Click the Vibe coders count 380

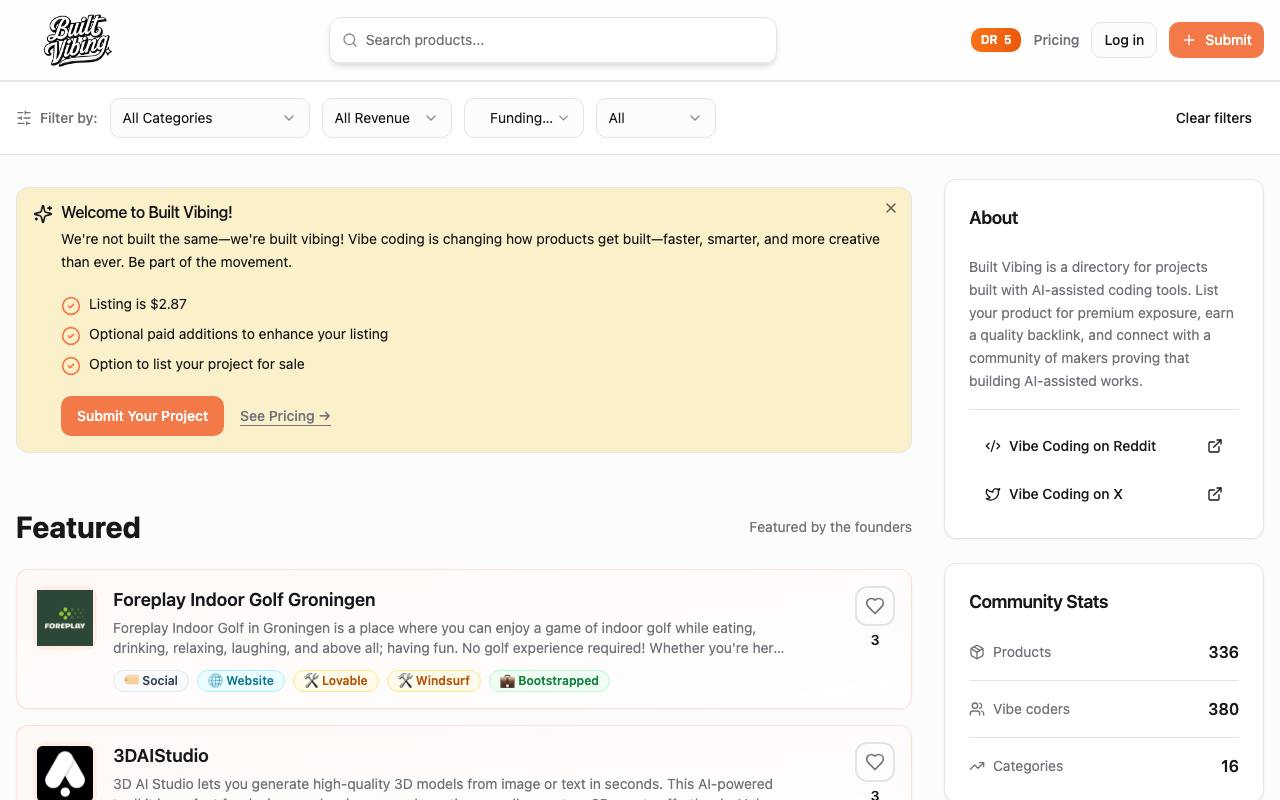coord(1224,709)
